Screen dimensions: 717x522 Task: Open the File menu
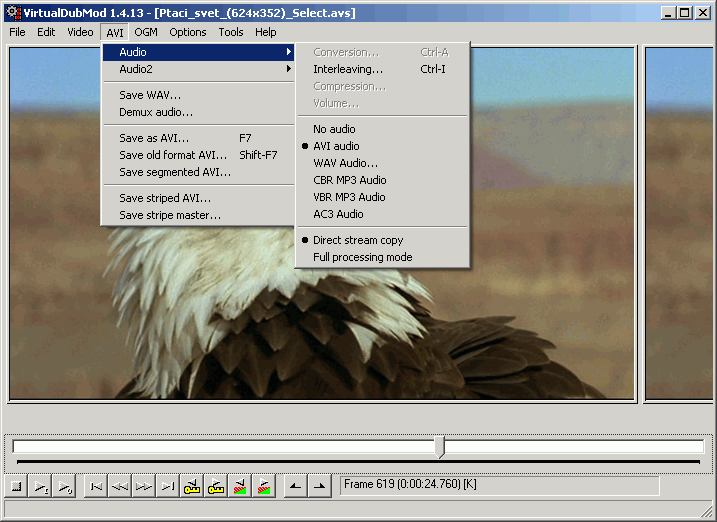coord(17,32)
